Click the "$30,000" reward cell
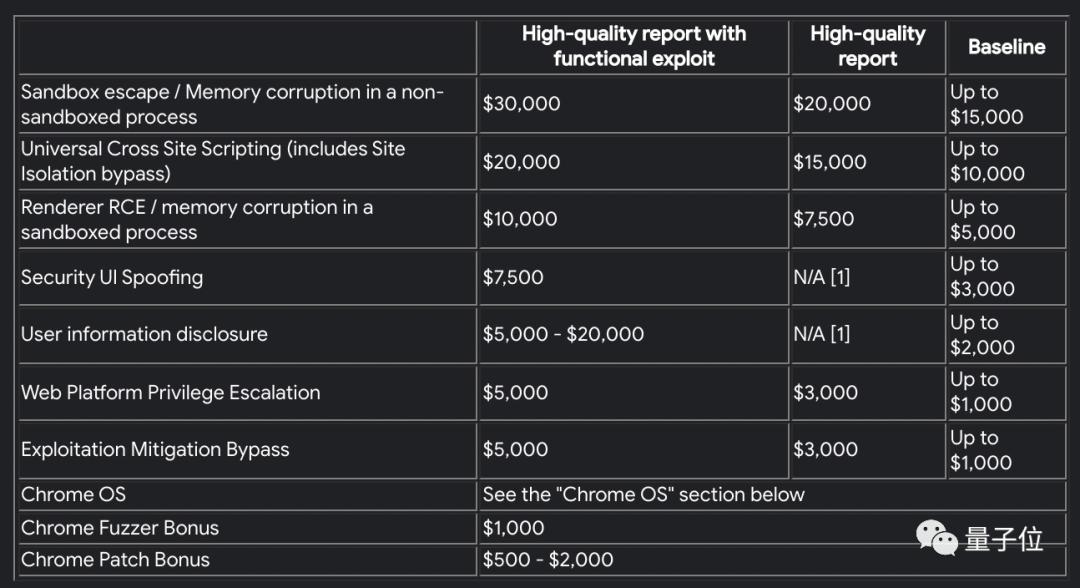This screenshot has width=1080, height=588. 522,104
